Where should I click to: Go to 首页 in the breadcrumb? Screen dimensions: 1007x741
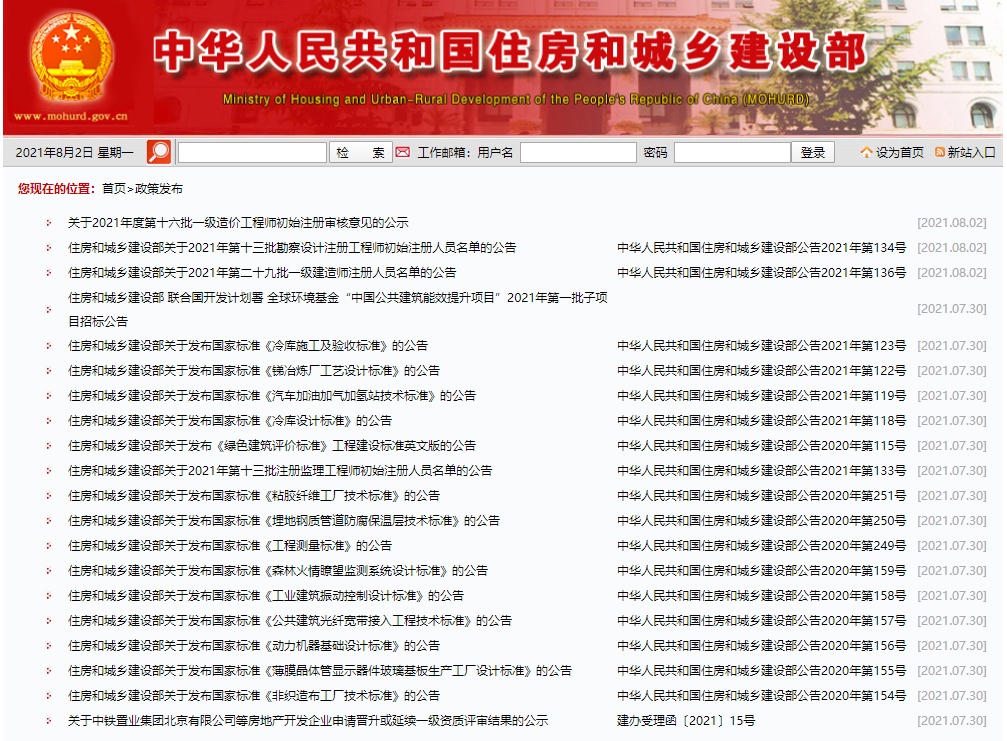[x=114, y=189]
